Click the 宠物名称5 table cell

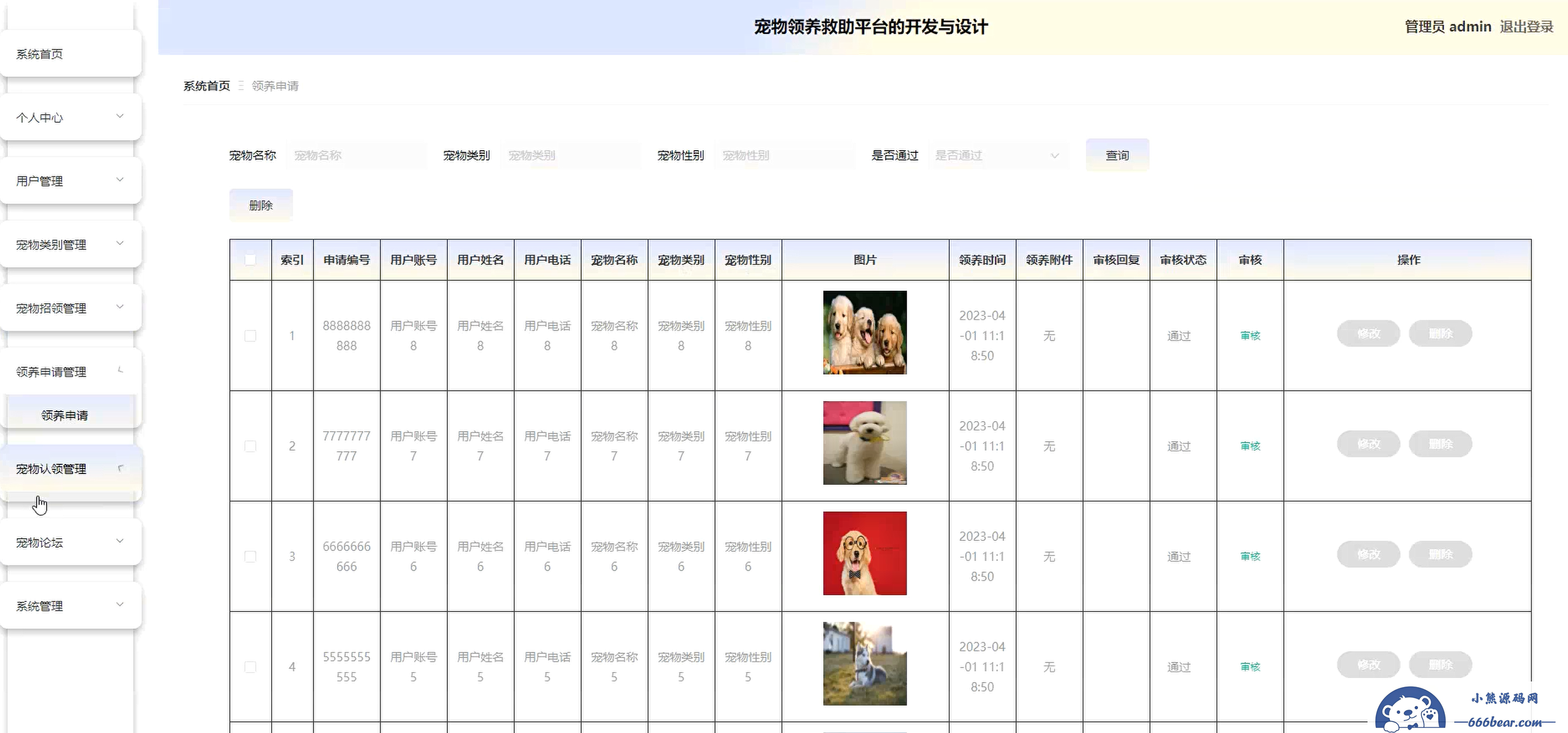click(x=615, y=666)
